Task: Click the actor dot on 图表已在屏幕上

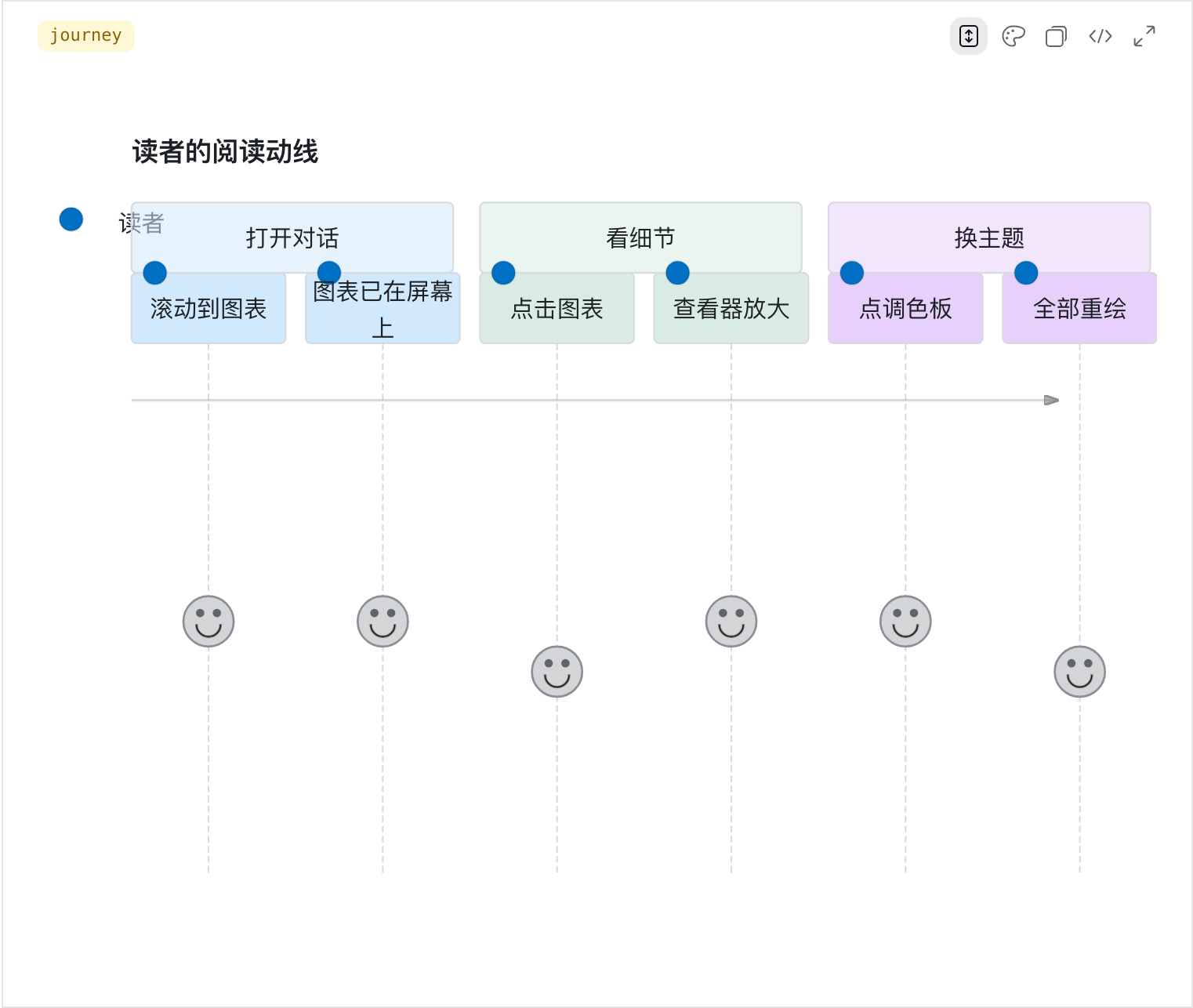Action: [329, 273]
